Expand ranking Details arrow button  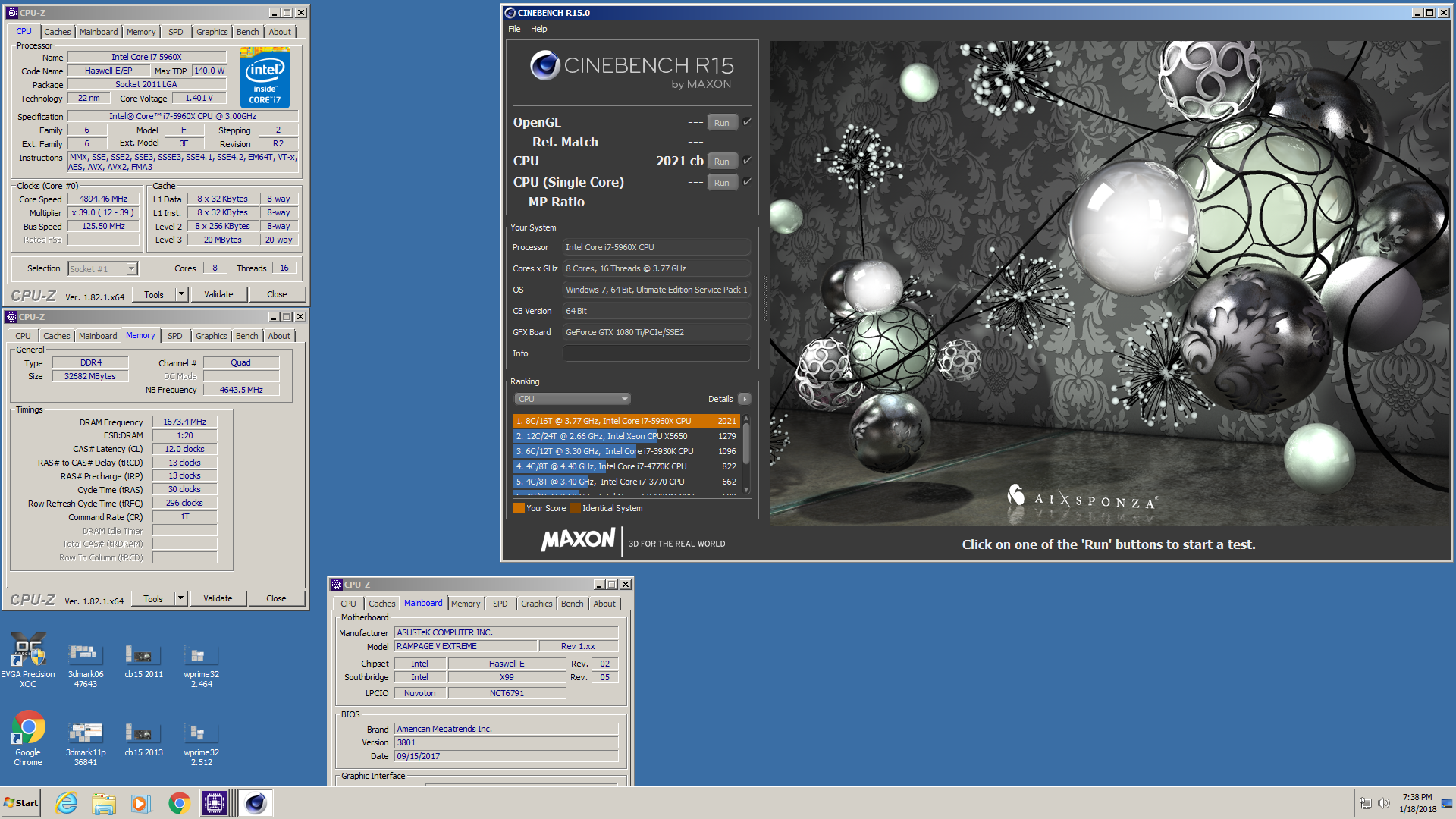(x=745, y=399)
